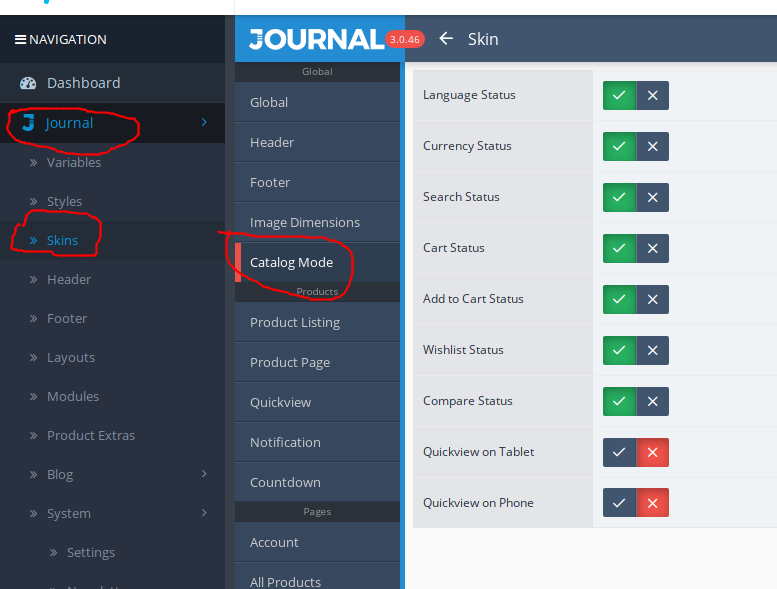Disable Cart Status with X button

[653, 248]
